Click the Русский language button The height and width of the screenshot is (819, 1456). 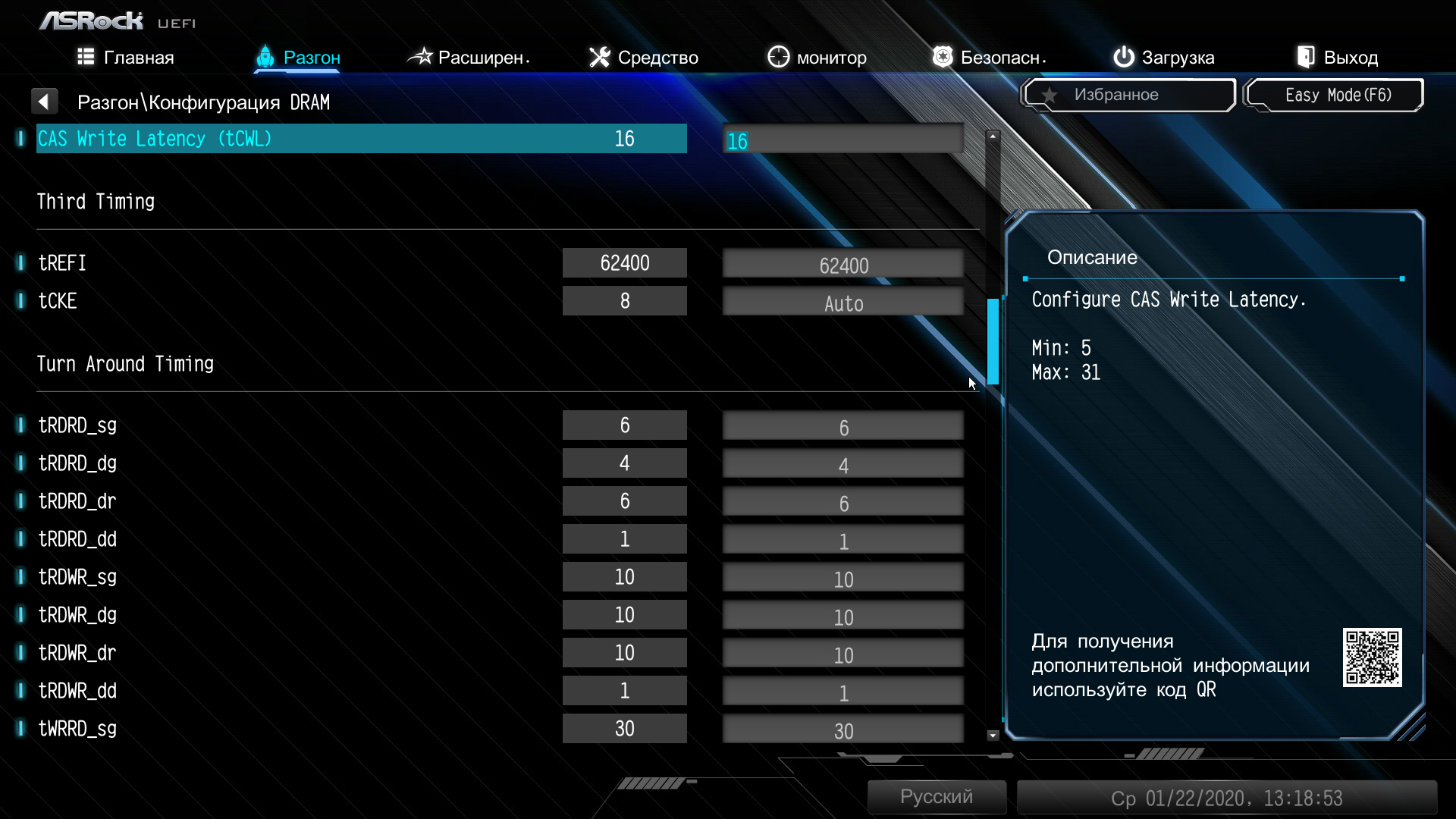pos(936,797)
